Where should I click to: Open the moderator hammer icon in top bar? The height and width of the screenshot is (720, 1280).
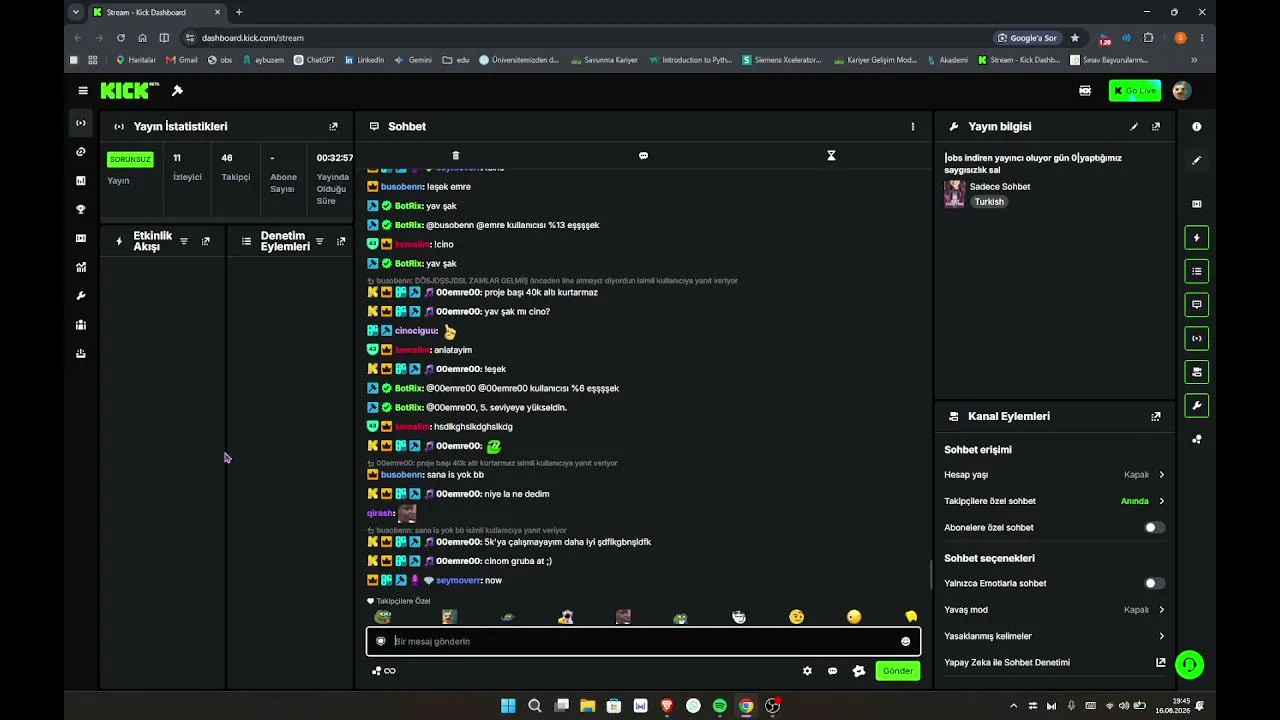[177, 91]
